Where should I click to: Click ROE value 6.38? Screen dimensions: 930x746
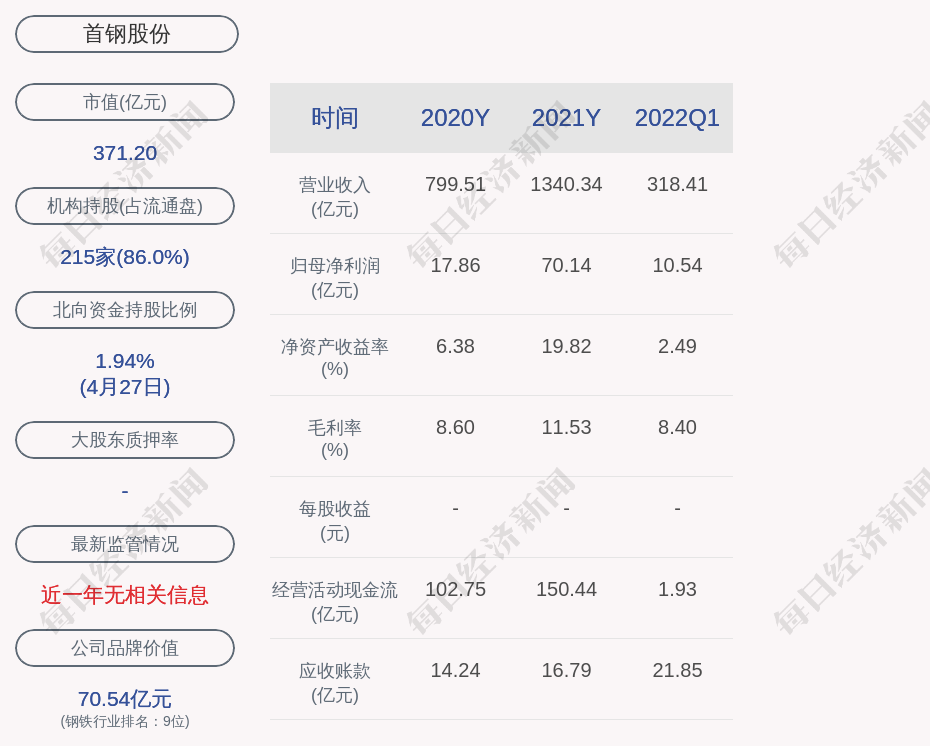point(455,346)
